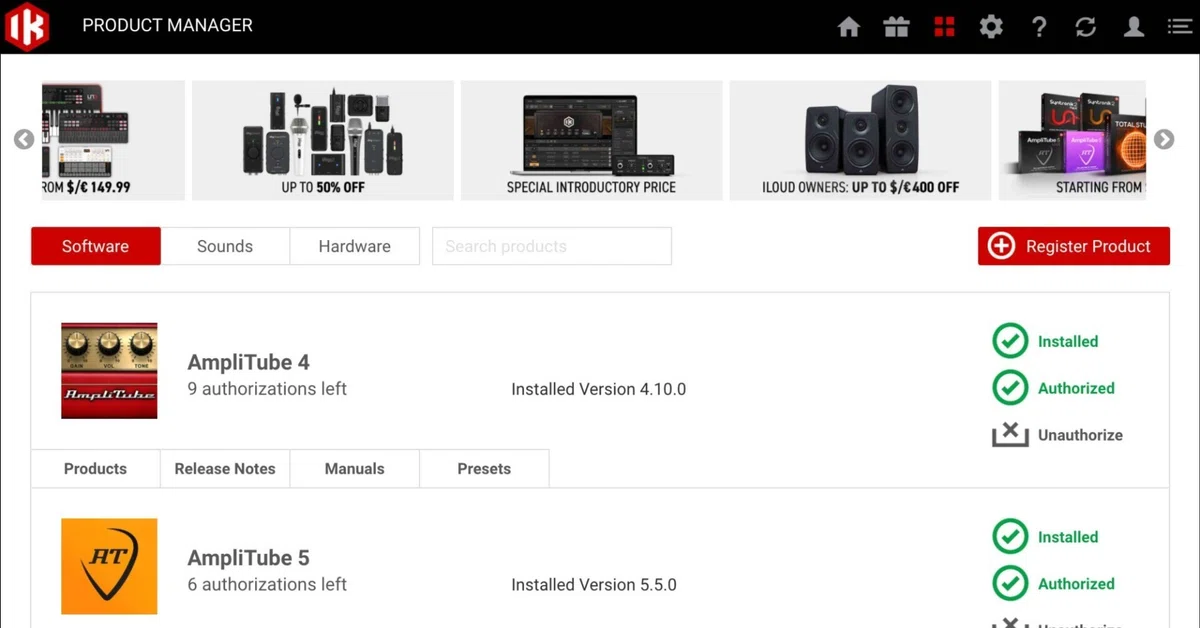Click AmpliTube 4 'Installed' status label
Viewport: 1200px width, 628px height.
pos(1068,341)
